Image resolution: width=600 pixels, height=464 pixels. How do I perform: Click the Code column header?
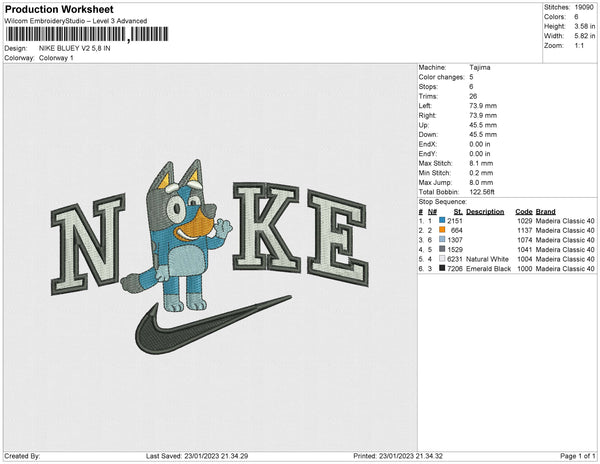pos(523,211)
